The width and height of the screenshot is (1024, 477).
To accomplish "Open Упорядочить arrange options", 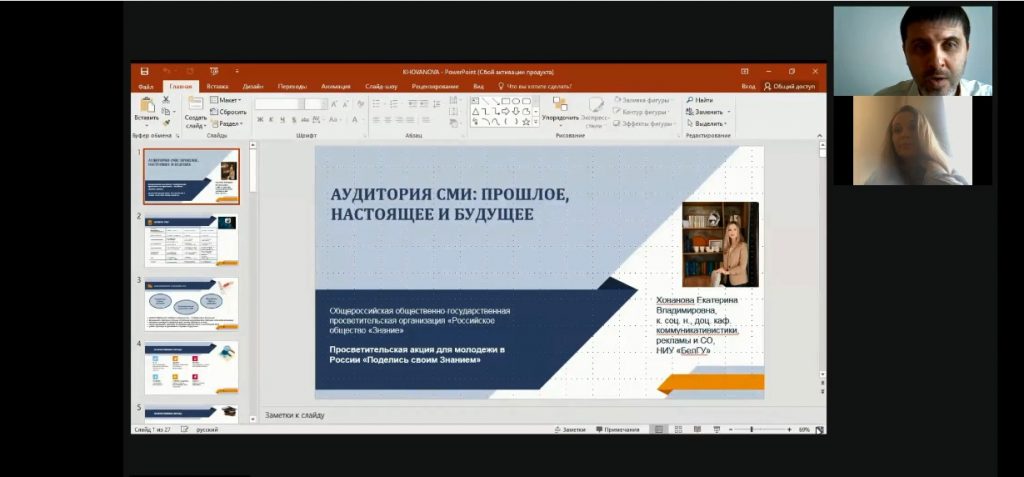I will 560,110.
